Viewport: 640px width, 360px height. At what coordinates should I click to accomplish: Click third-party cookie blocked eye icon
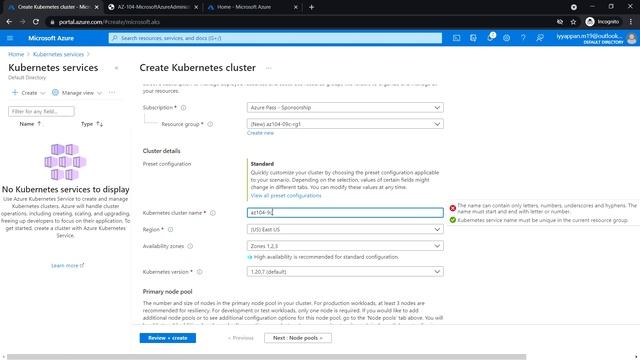click(x=560, y=22)
